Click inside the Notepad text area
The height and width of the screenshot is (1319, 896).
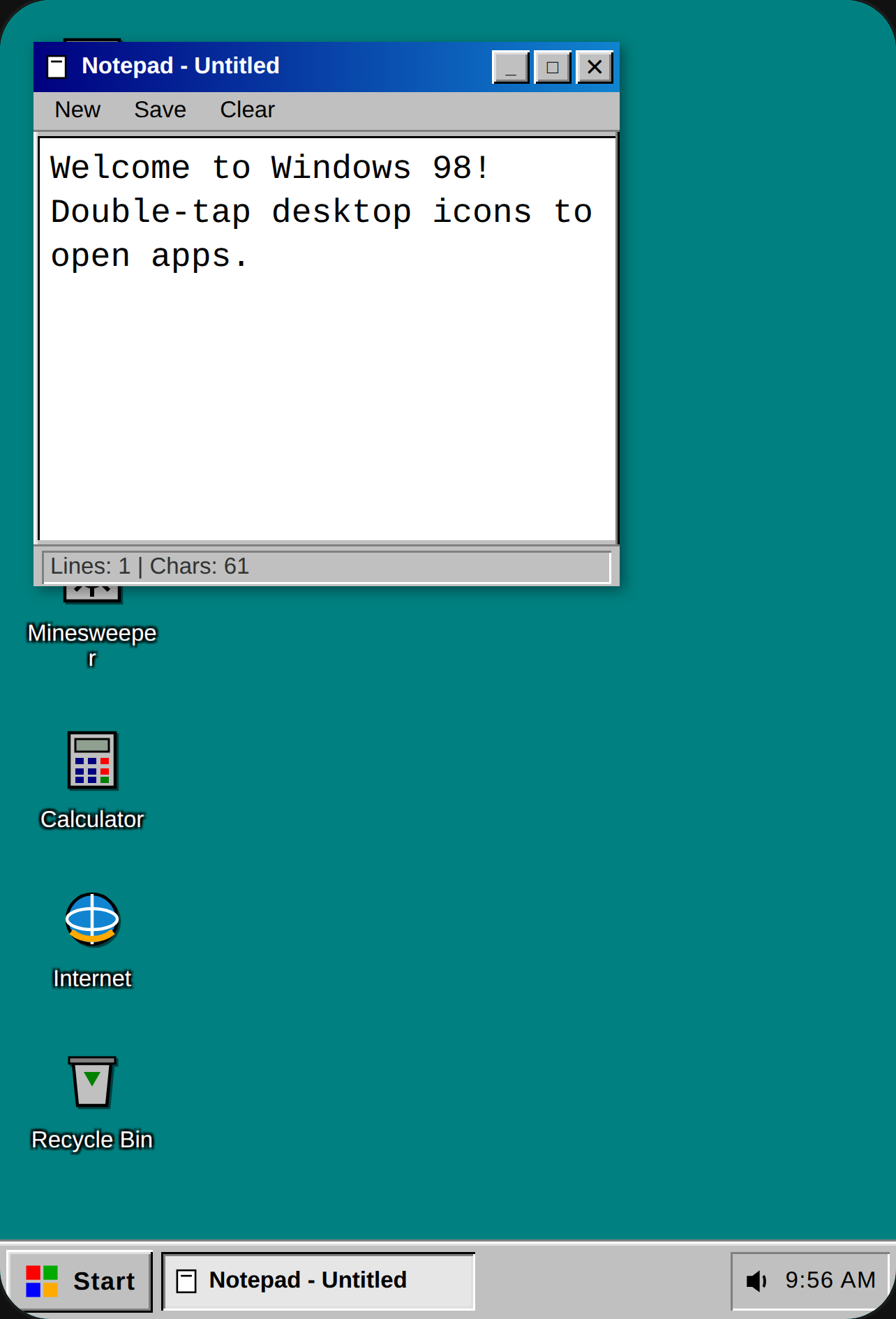coord(327,338)
